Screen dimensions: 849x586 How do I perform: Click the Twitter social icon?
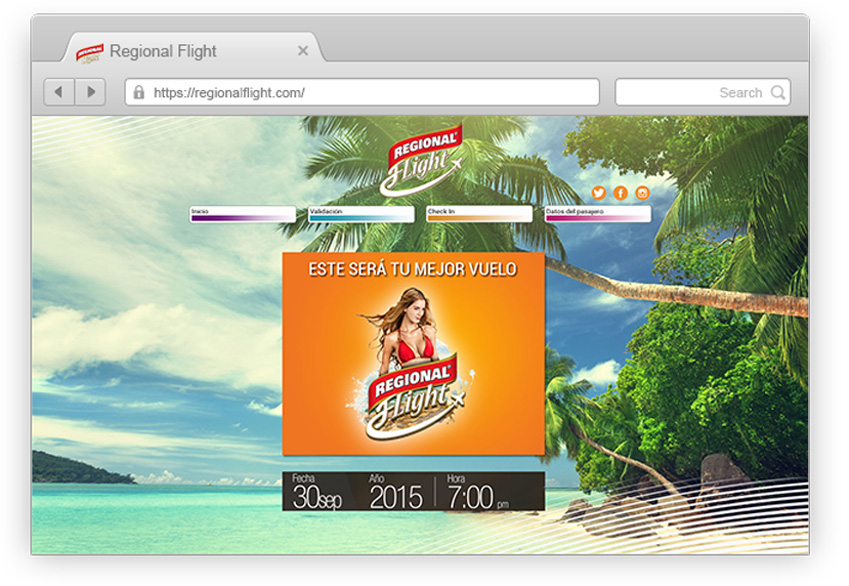[x=598, y=193]
